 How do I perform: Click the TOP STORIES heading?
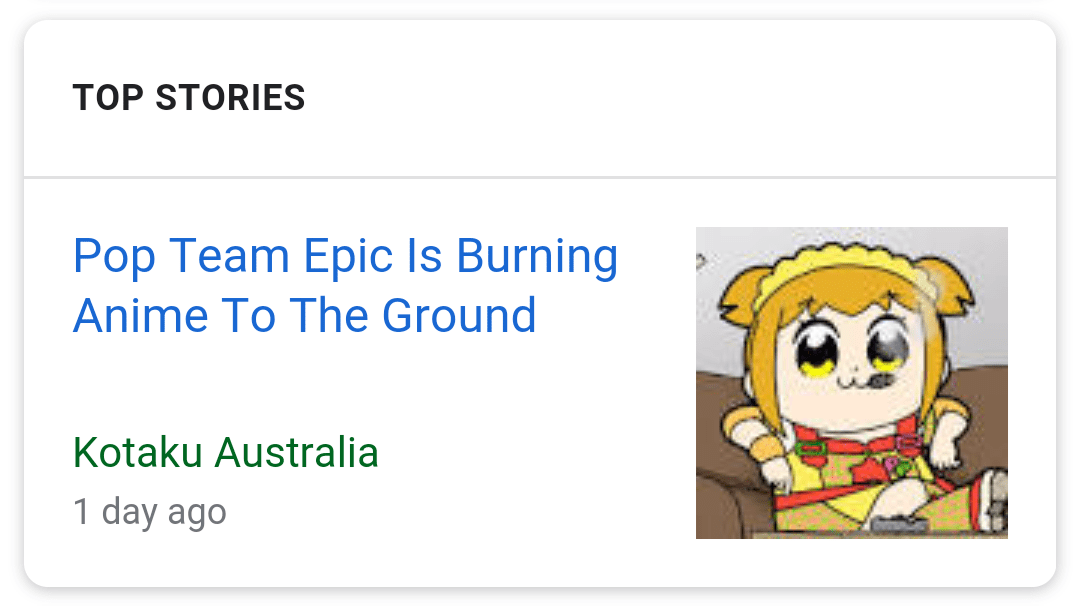coord(189,97)
